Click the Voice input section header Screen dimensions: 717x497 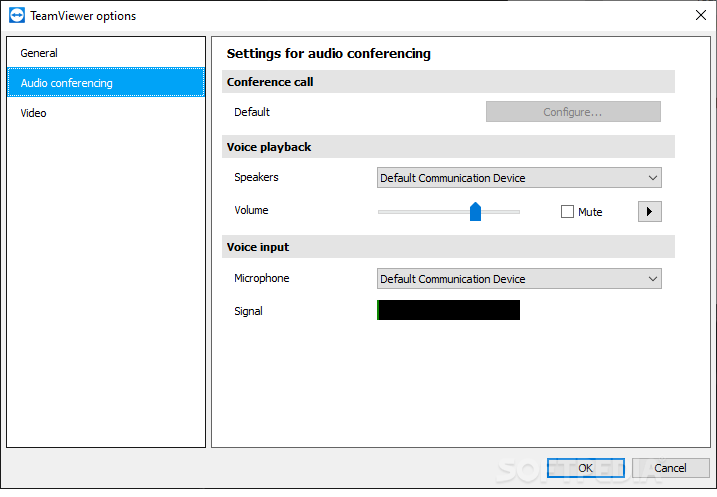[448, 247]
